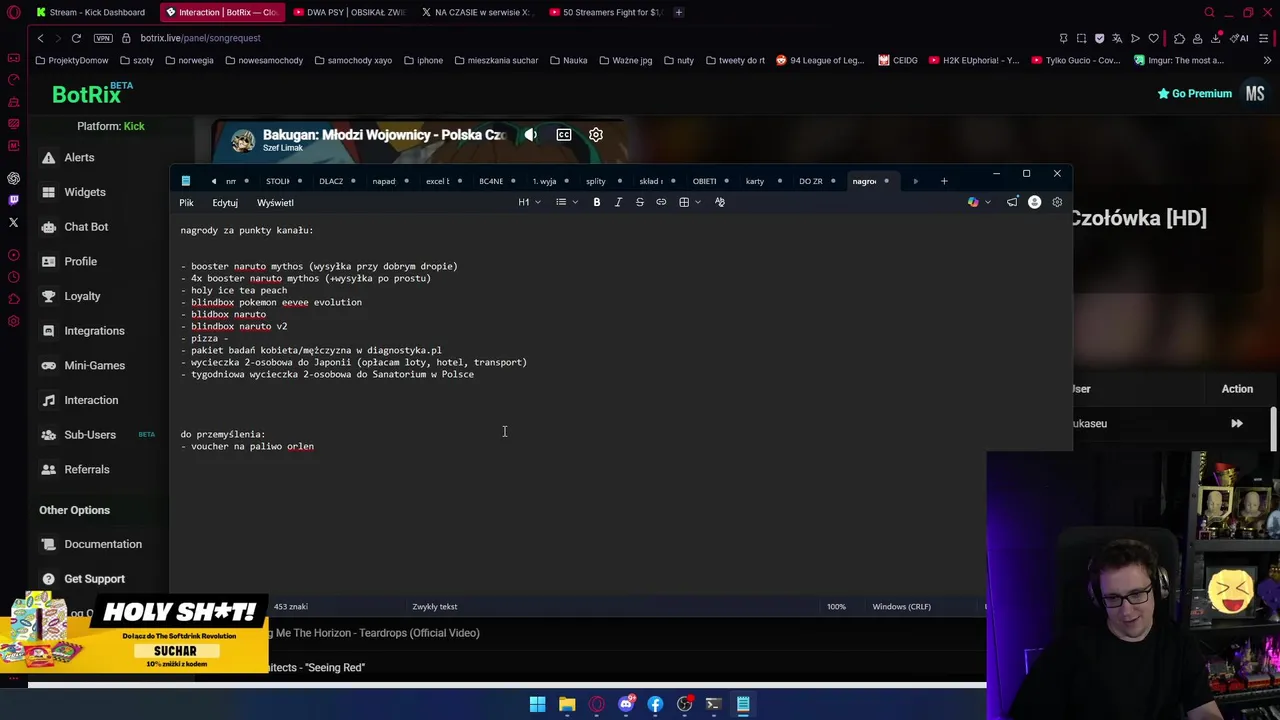Image resolution: width=1280 pixels, height=720 pixels.
Task: Click the browser address bar URL
Action: (x=200, y=38)
